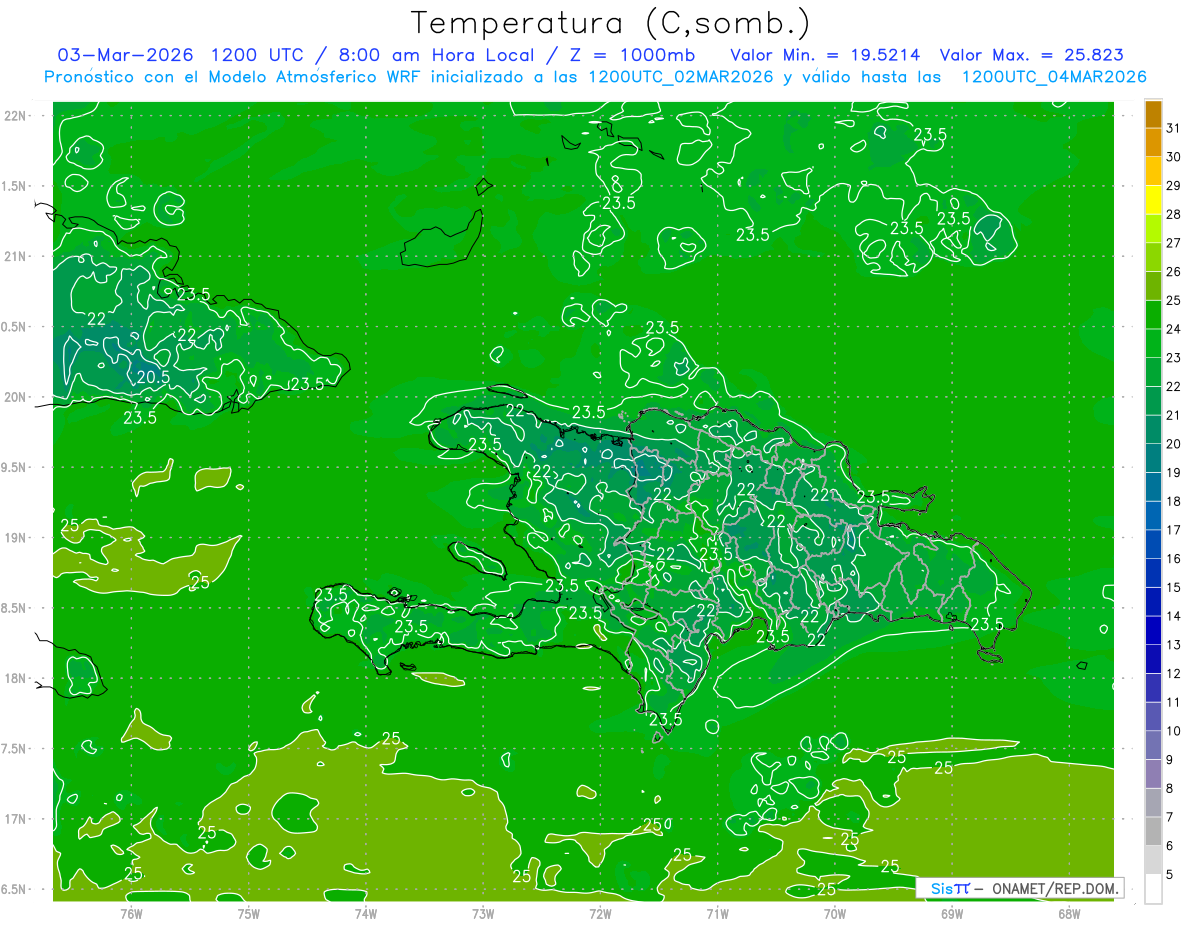This screenshot has height=927, width=1200.
Task: Click the legend value 24 on color scale
Action: (1174, 329)
